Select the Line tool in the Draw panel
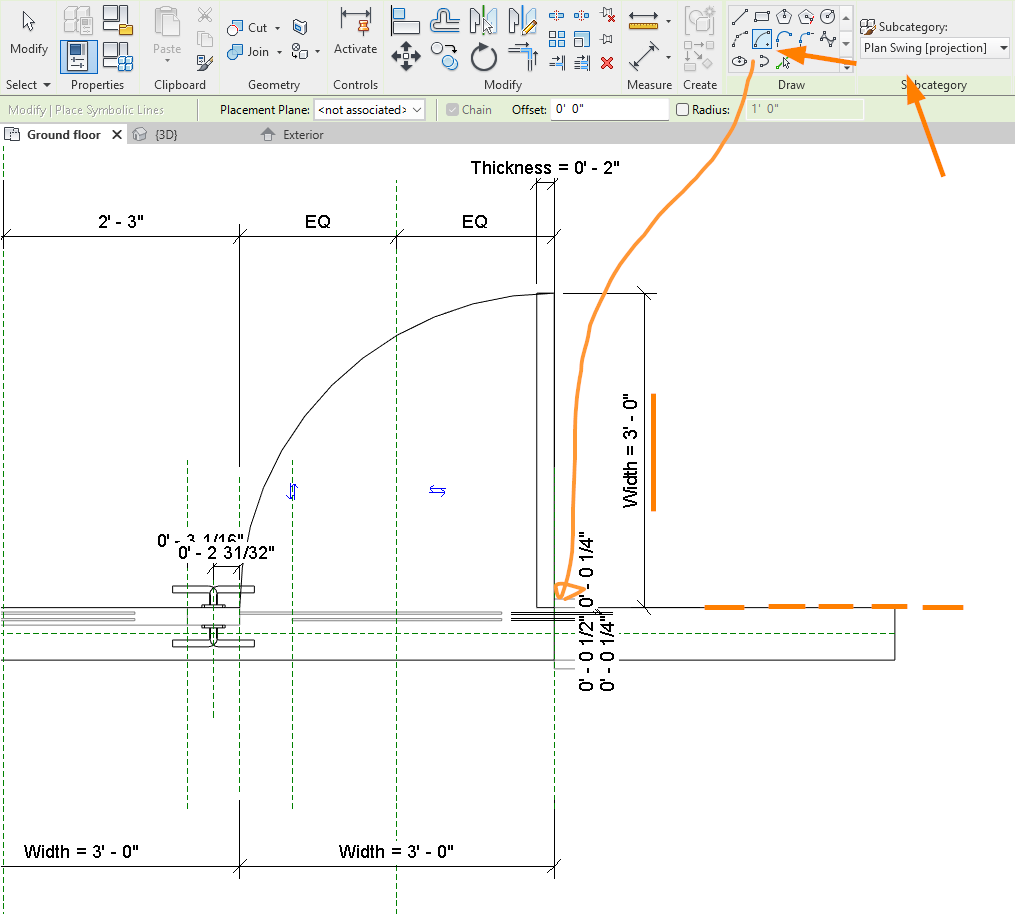 coord(740,16)
